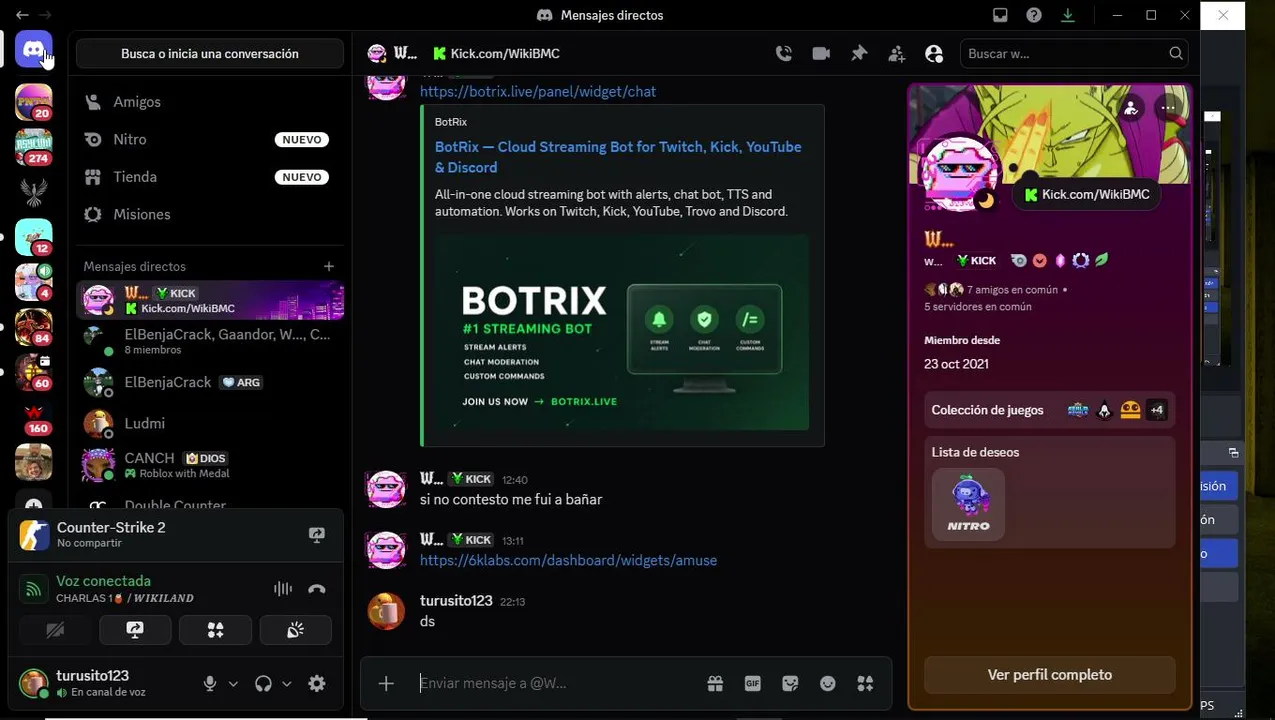Viewport: 1275px width, 720px height.
Task: Select the Kick.com/WikiBMC conversation in DM list
Action: coord(210,300)
